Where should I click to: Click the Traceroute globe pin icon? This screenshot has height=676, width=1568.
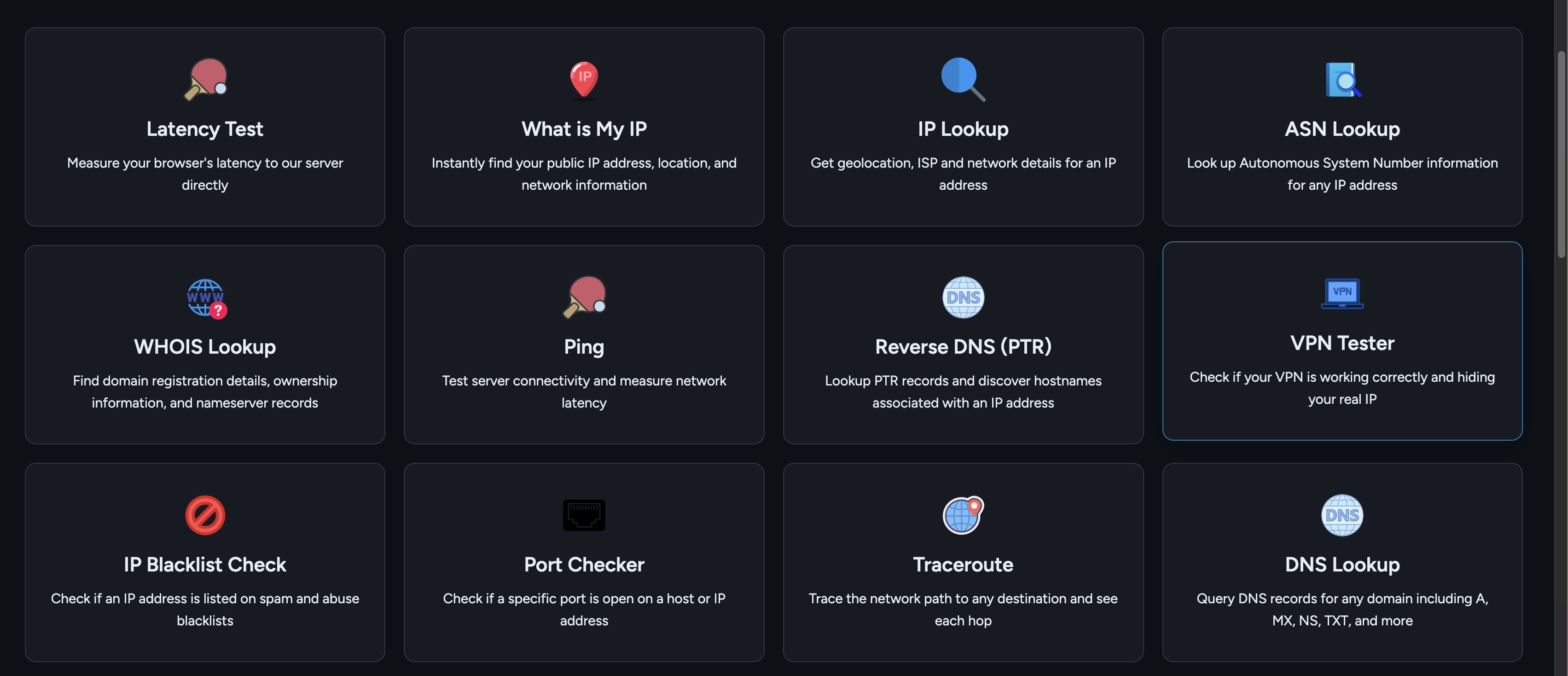click(963, 515)
